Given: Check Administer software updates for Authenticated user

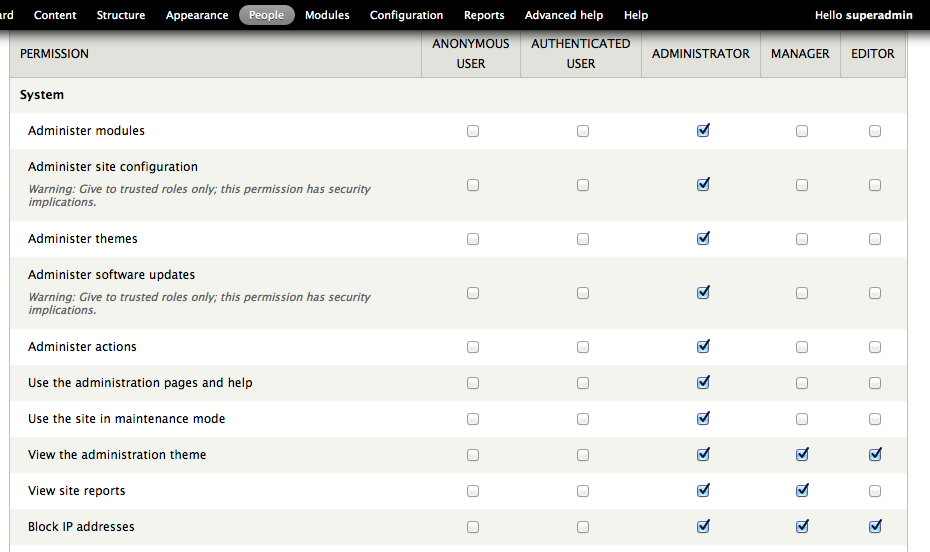Looking at the screenshot, I should pos(583,293).
